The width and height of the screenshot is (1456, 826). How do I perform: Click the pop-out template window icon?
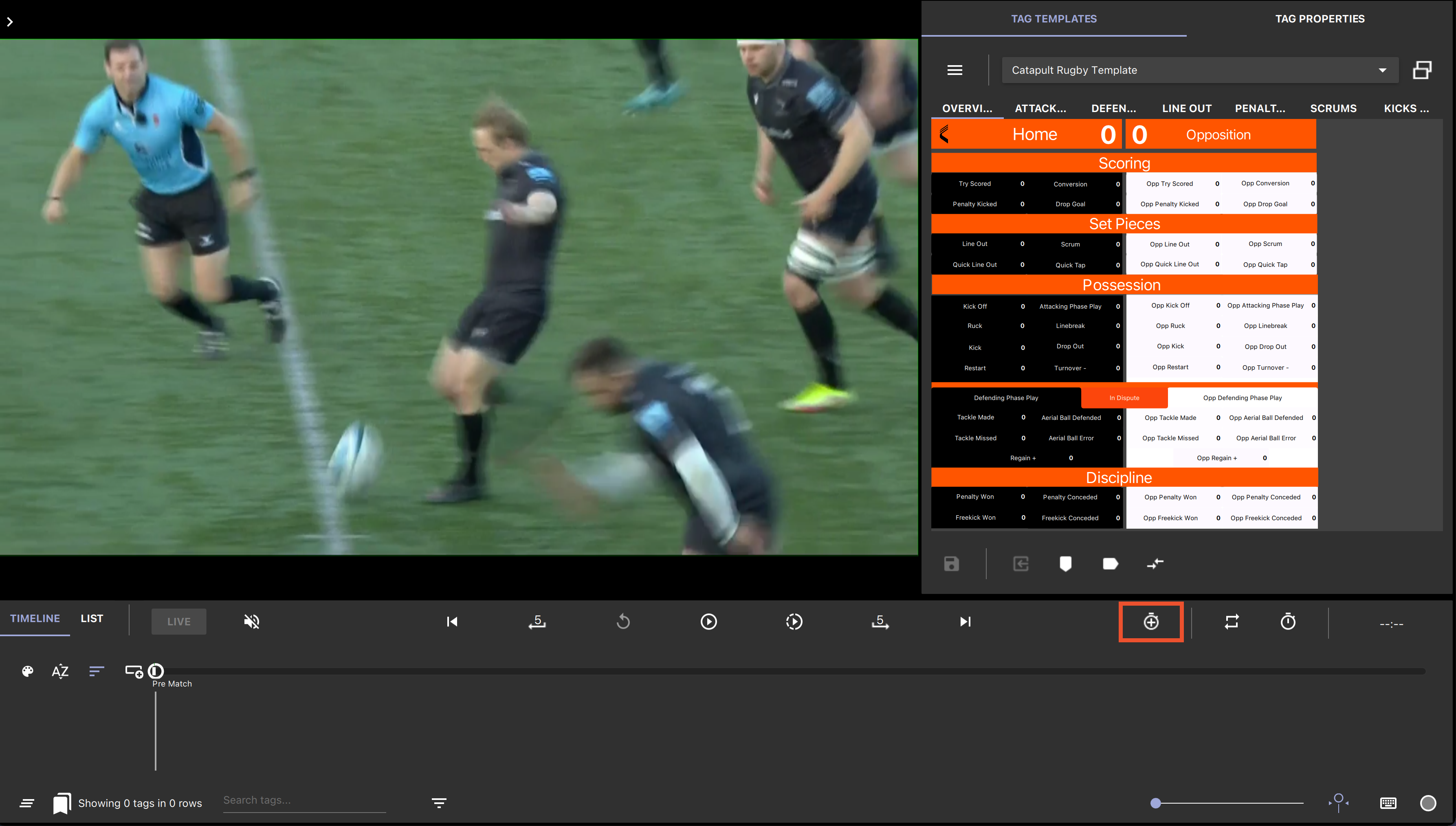(1422, 70)
